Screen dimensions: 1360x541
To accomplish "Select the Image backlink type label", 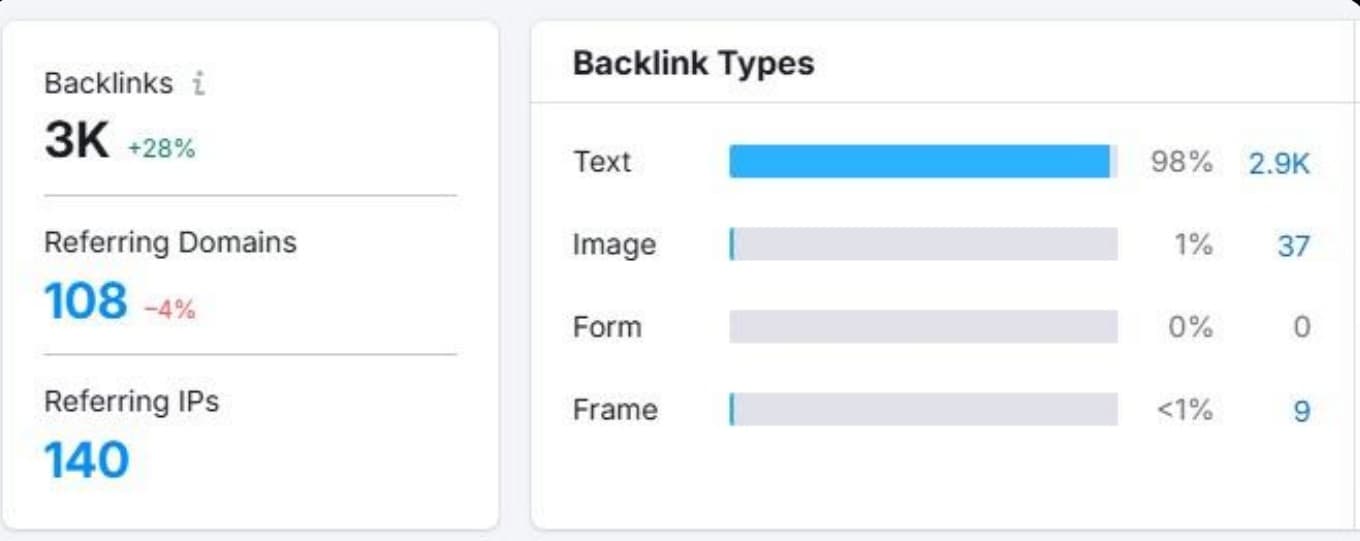I will pos(614,245).
